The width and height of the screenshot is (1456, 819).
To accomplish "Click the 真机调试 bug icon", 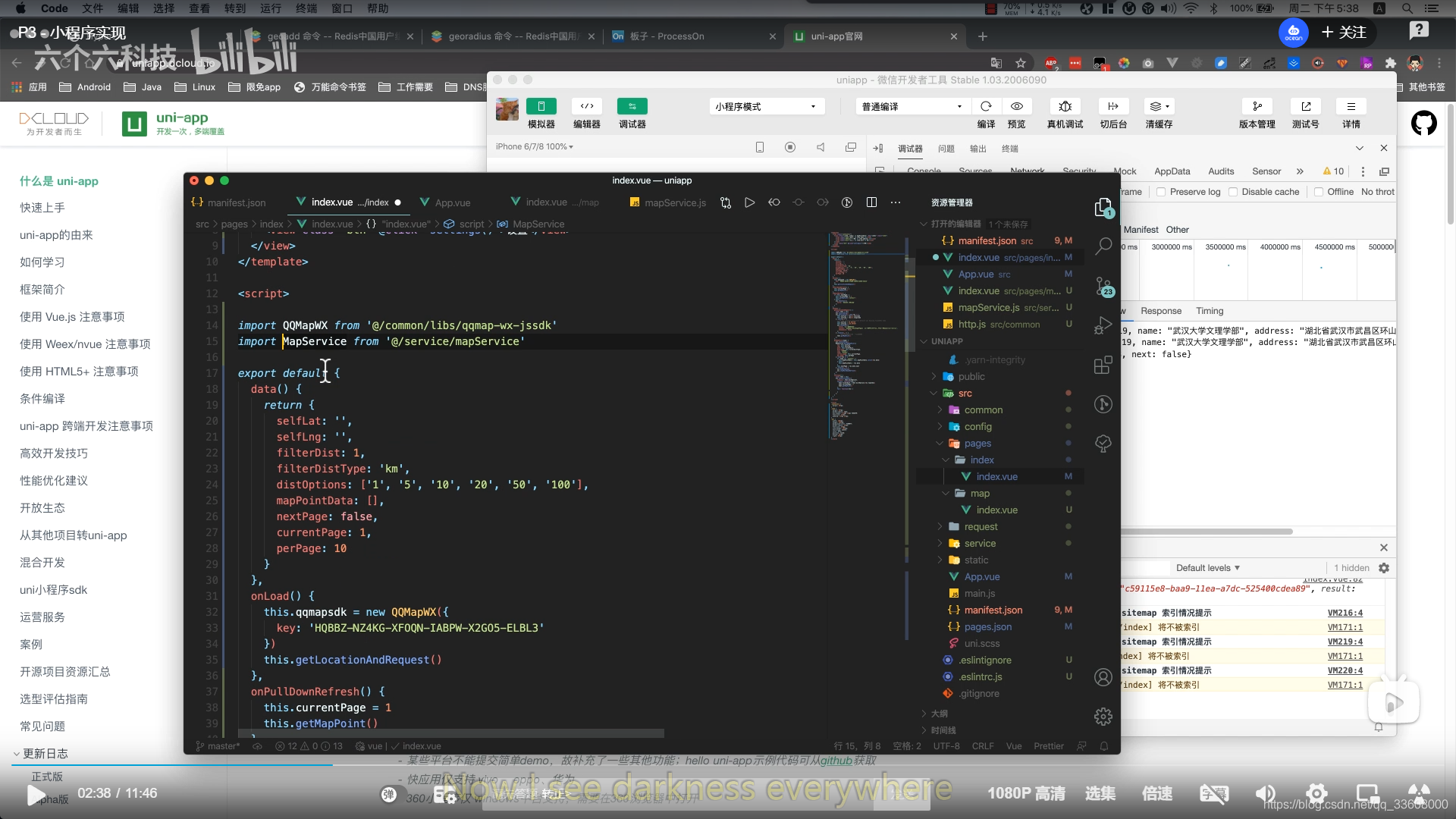I will pos(1065,106).
